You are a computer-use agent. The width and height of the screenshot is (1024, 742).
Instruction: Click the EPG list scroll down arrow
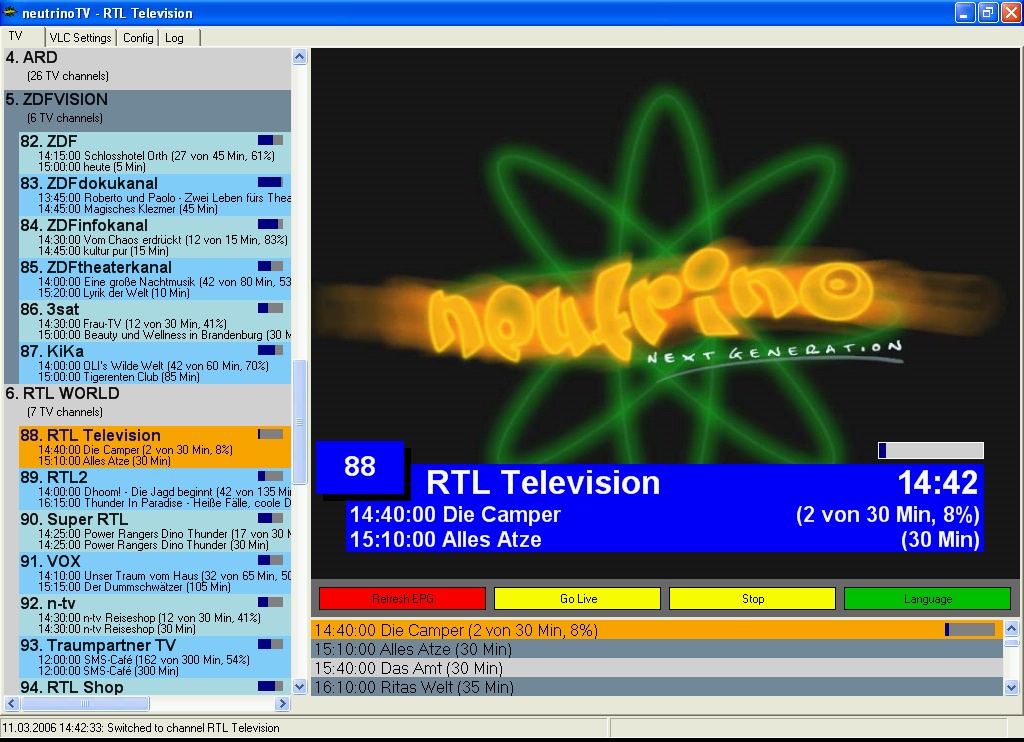click(1012, 686)
